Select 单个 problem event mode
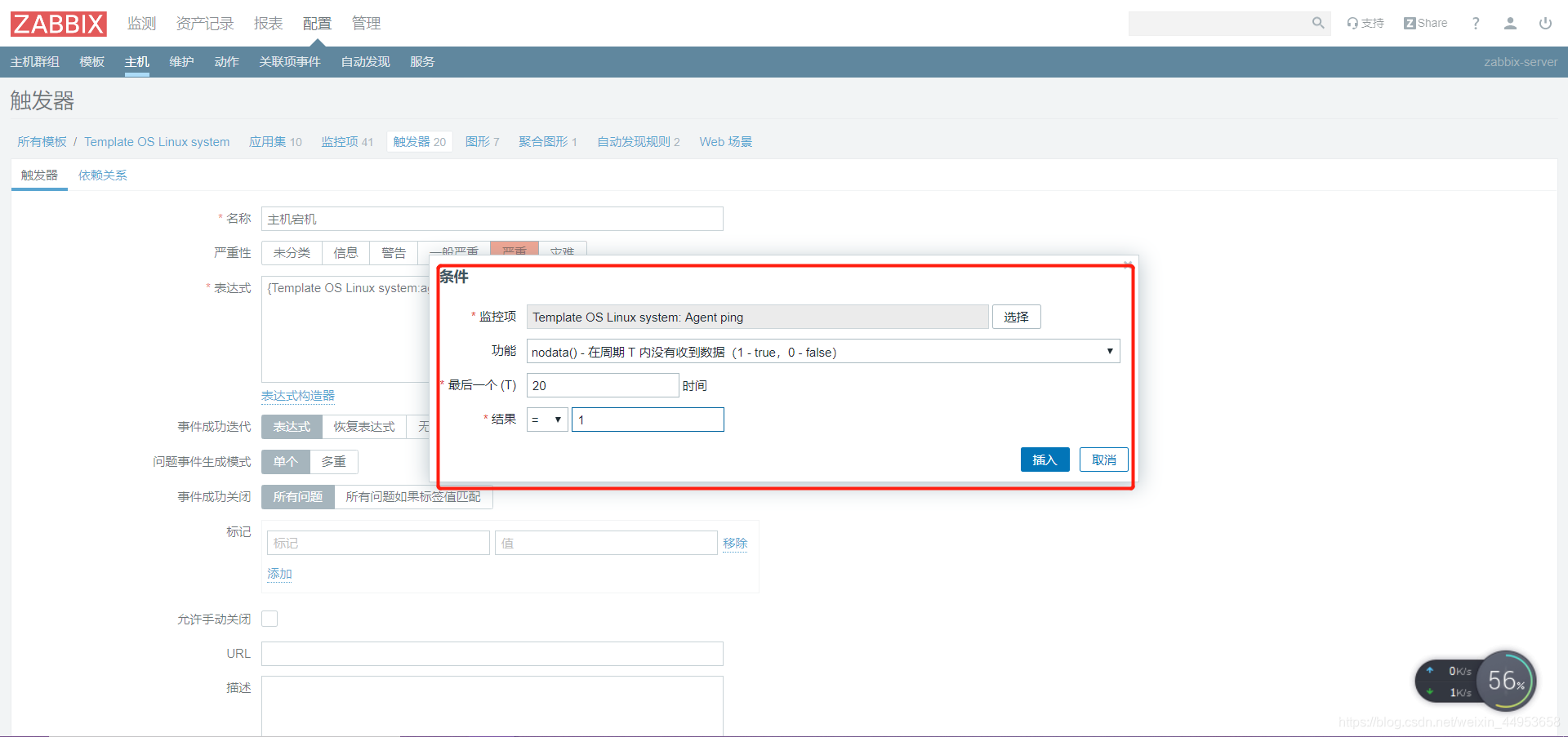The image size is (1568, 737). (x=286, y=462)
